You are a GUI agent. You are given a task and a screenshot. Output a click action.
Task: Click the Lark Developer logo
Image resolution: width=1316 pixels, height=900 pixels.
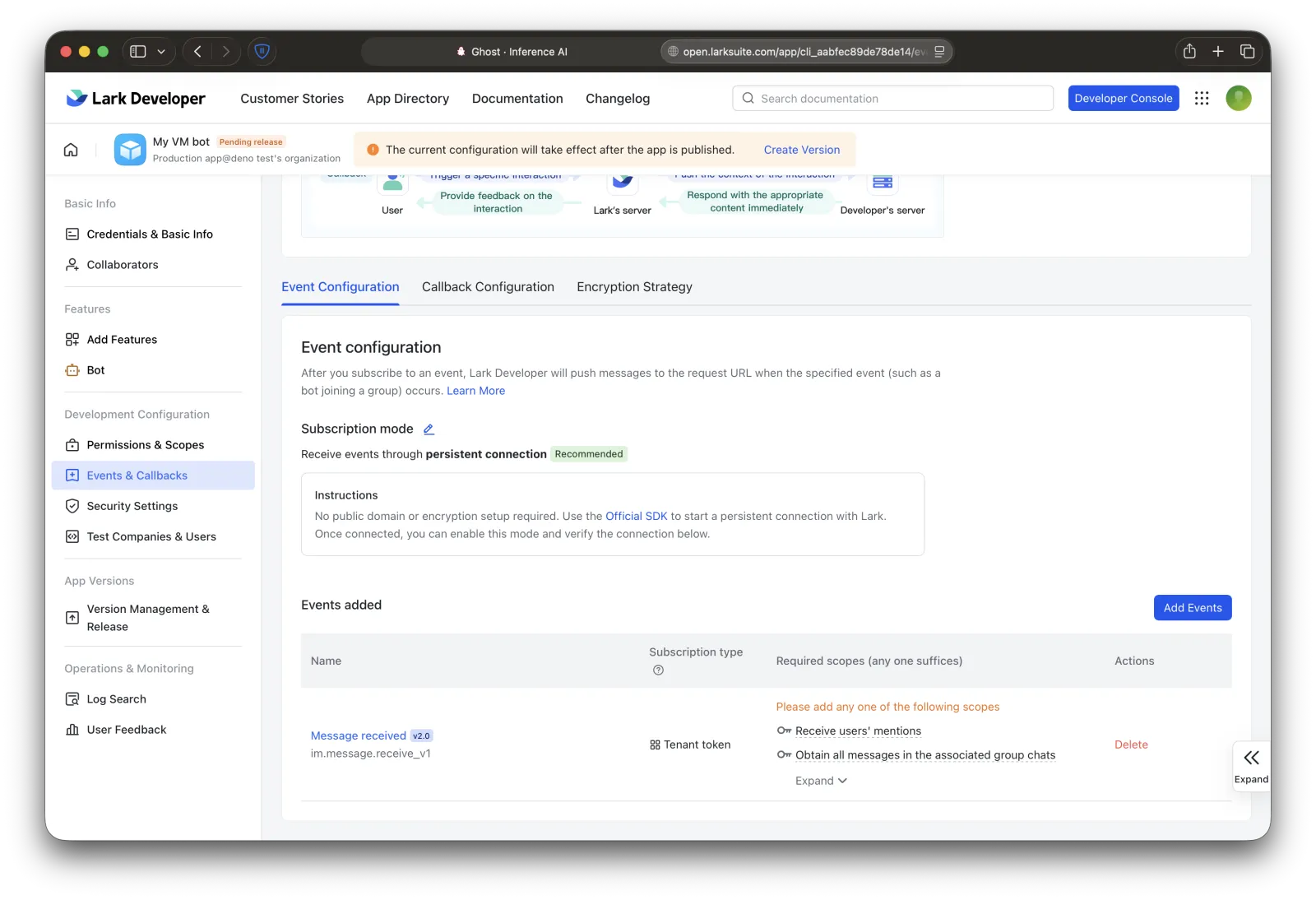136,99
